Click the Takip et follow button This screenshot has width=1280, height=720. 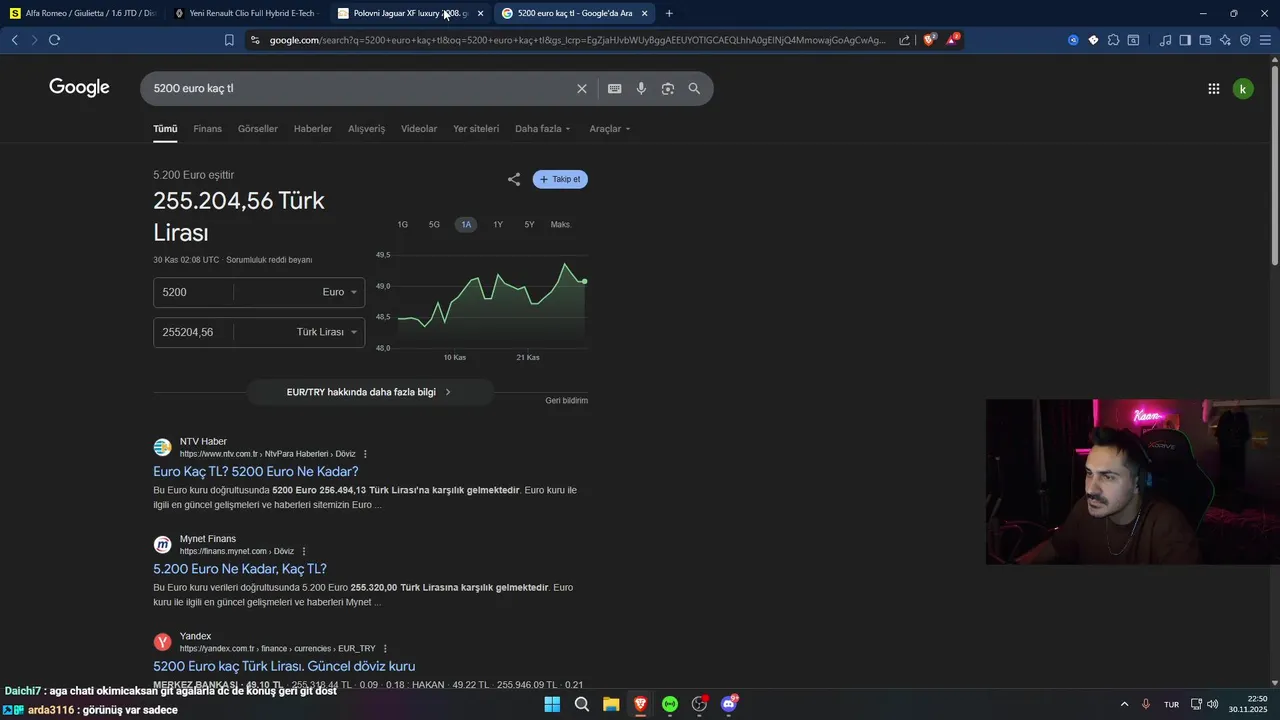pyautogui.click(x=560, y=179)
